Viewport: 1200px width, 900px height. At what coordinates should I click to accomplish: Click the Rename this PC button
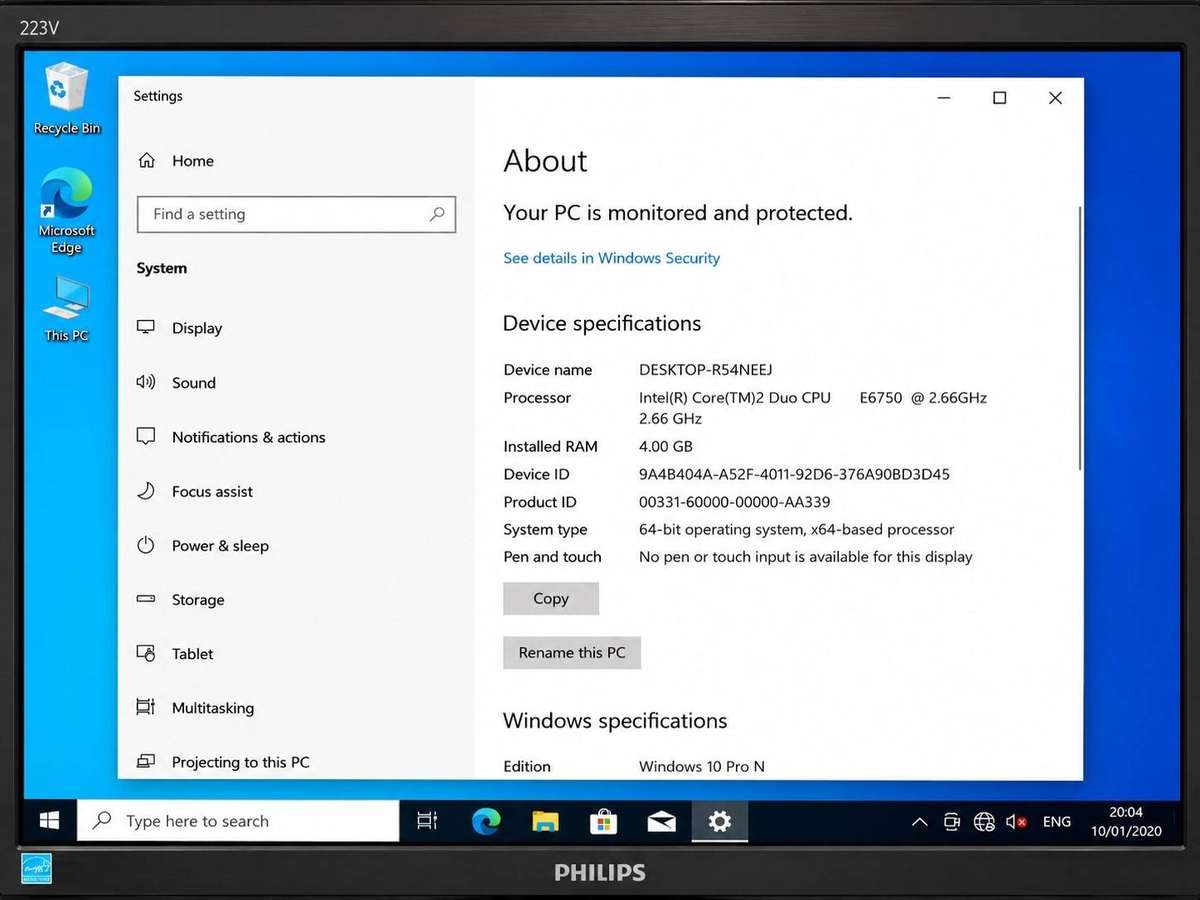click(572, 653)
